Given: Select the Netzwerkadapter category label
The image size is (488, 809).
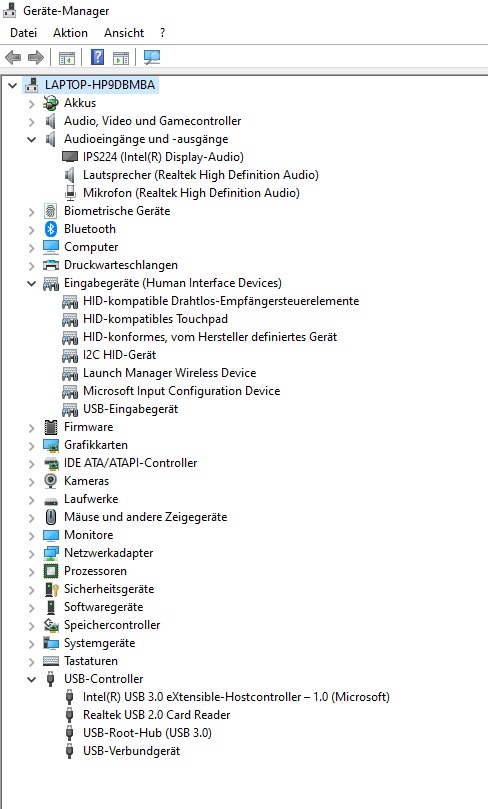Looking at the screenshot, I should click(108, 553).
